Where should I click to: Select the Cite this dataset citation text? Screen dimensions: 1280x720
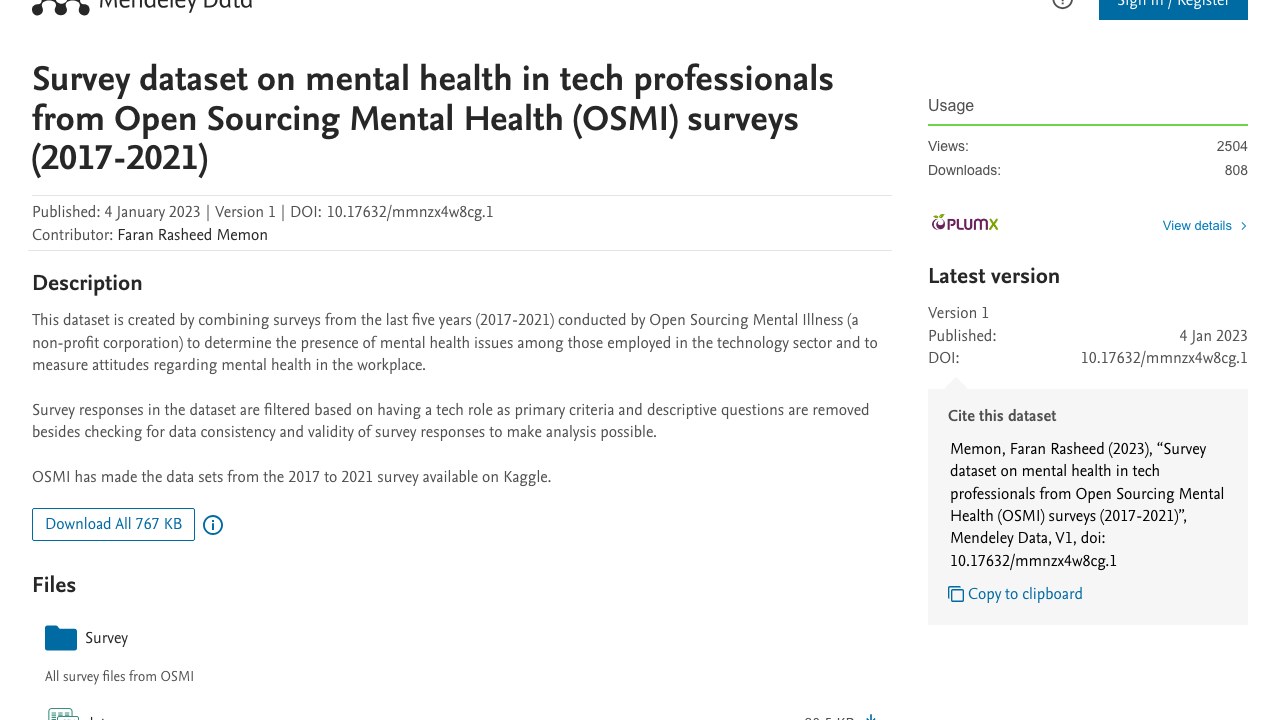pos(1087,505)
